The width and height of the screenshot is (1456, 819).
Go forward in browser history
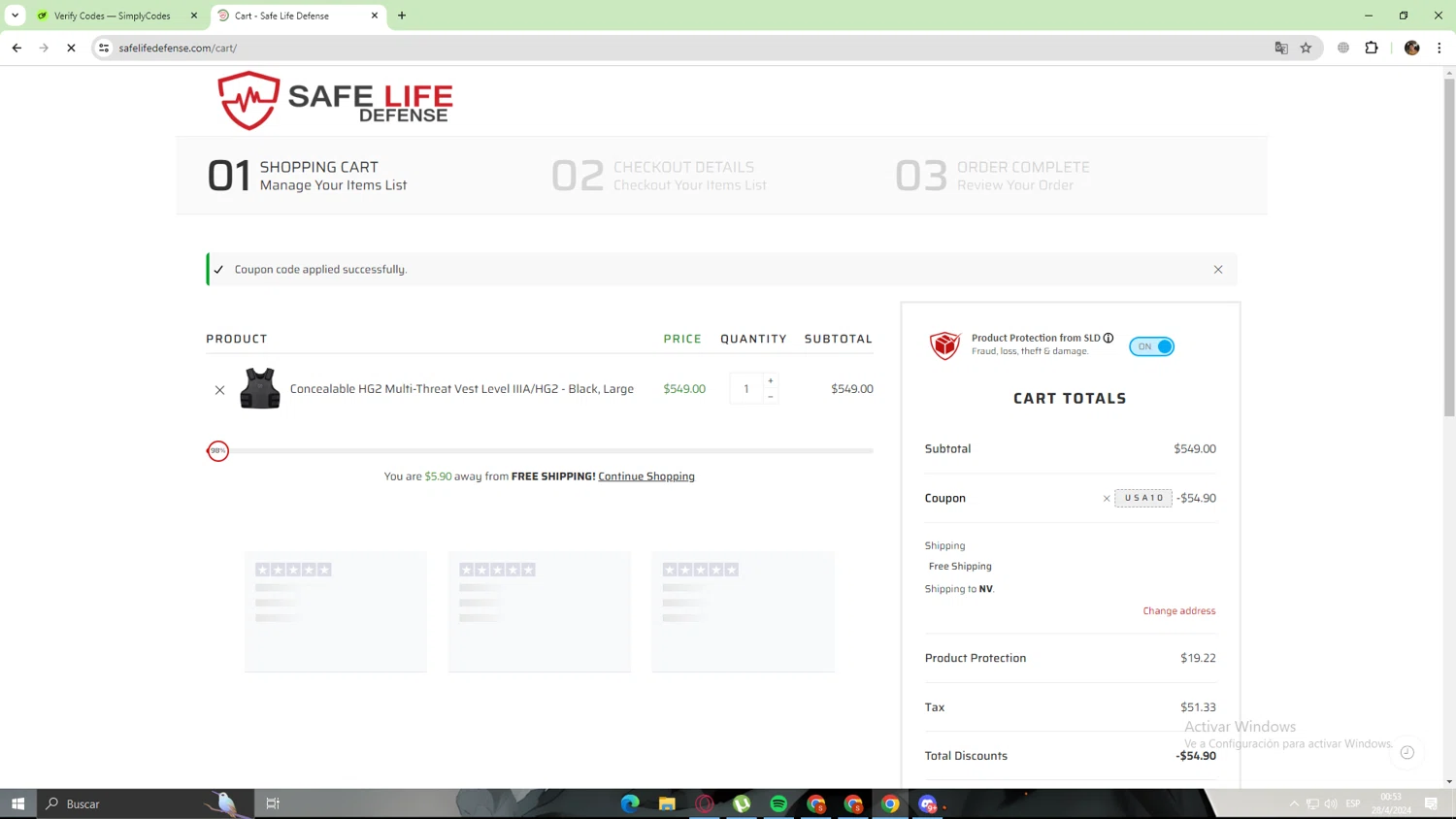point(44,48)
